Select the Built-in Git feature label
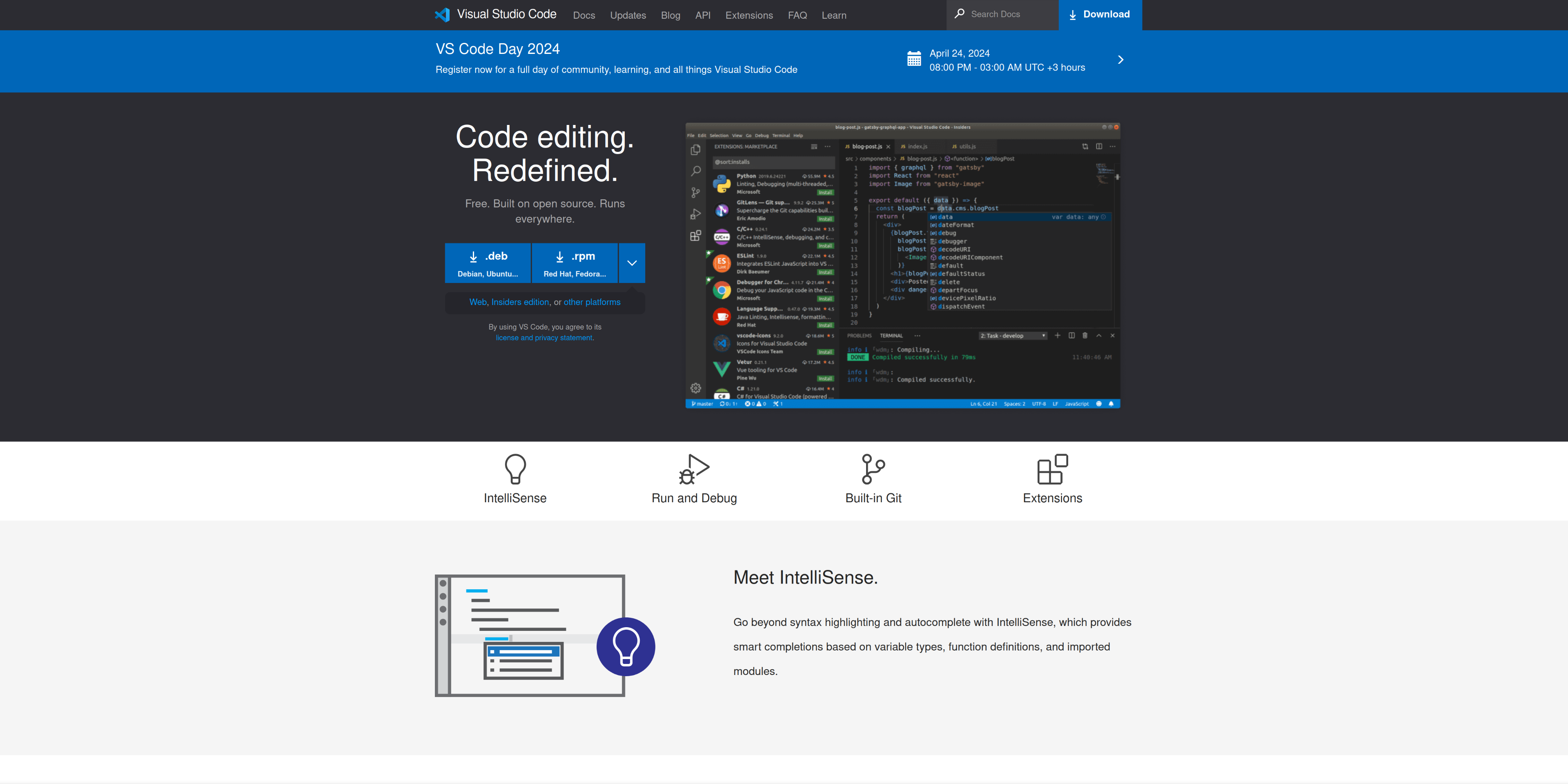Image resolution: width=1568 pixels, height=784 pixels. (873, 498)
